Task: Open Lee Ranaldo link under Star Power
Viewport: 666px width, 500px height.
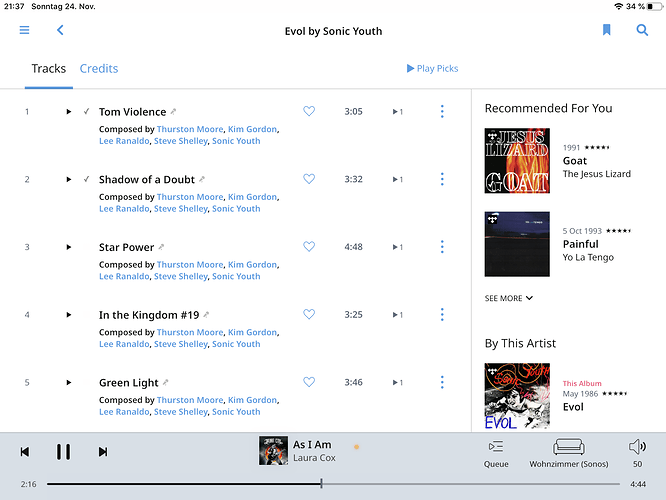Action: (x=124, y=277)
